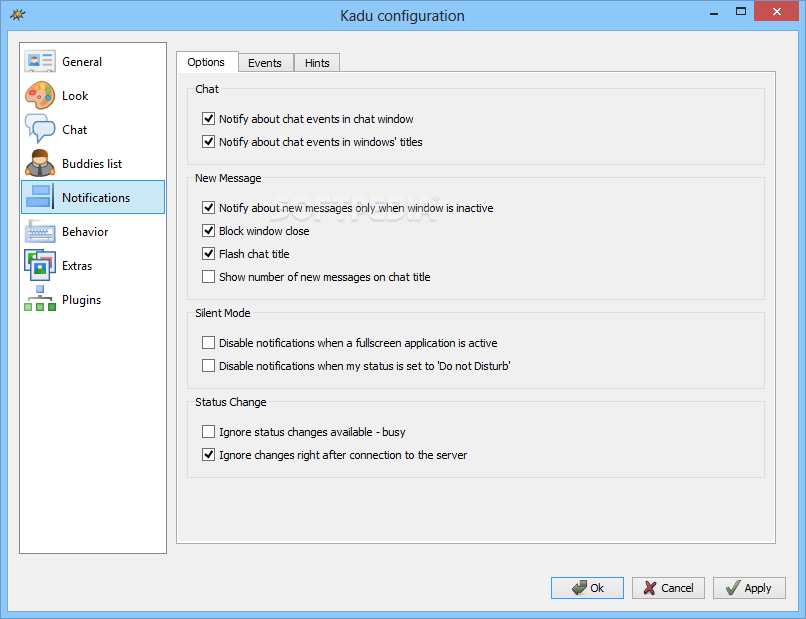The height and width of the screenshot is (619, 806).
Task: Check Disable notifications when status is 'Do not Disturb'
Action: point(208,366)
